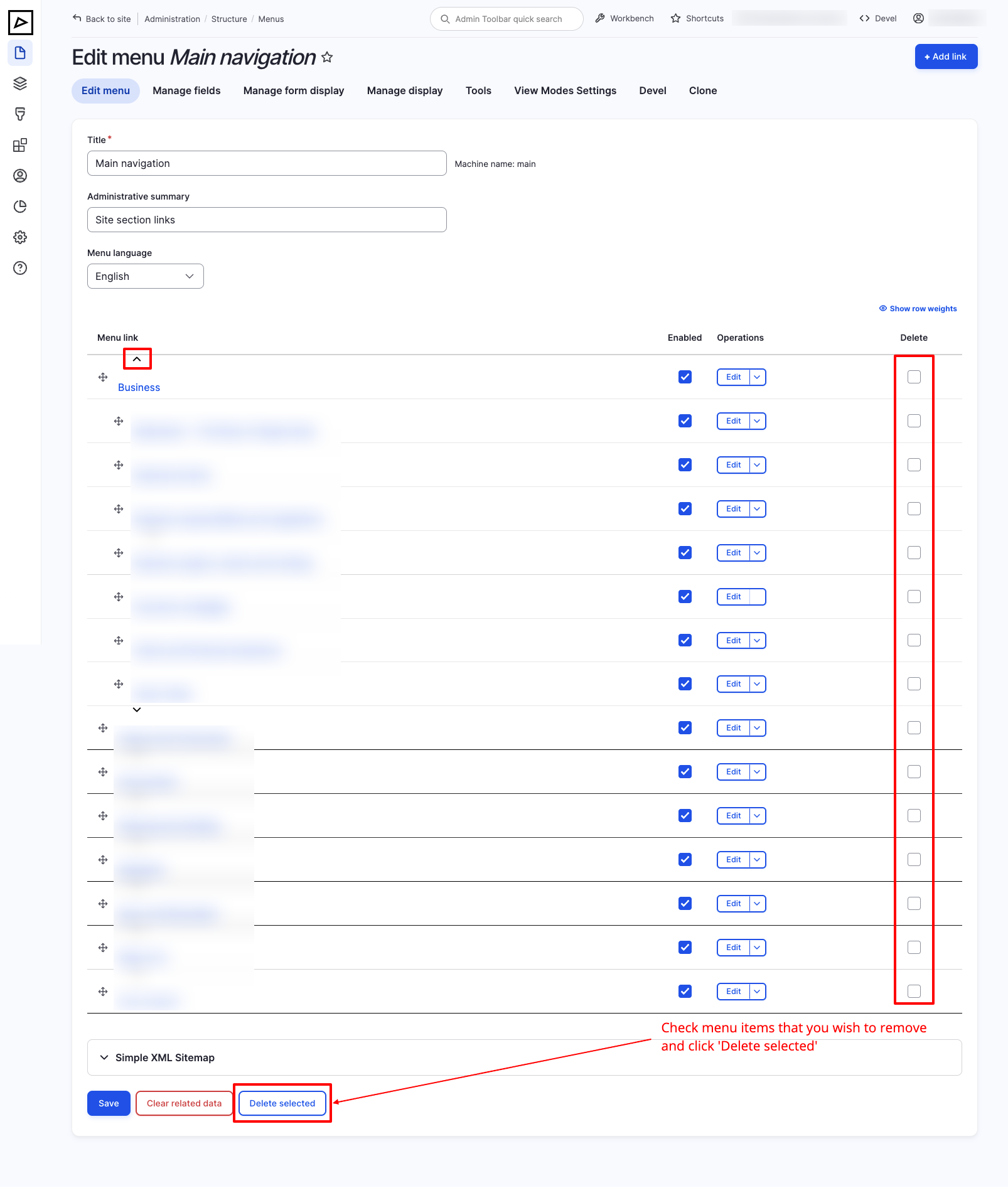Click the People user icon in sidebar
The width and height of the screenshot is (1008, 1188).
(x=20, y=176)
